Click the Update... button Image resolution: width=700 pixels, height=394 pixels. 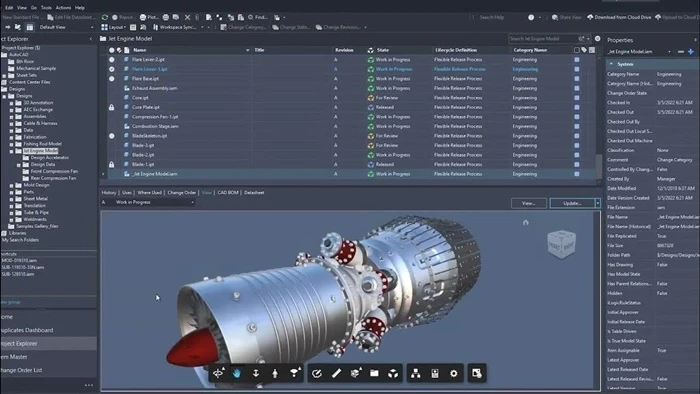[x=572, y=203]
